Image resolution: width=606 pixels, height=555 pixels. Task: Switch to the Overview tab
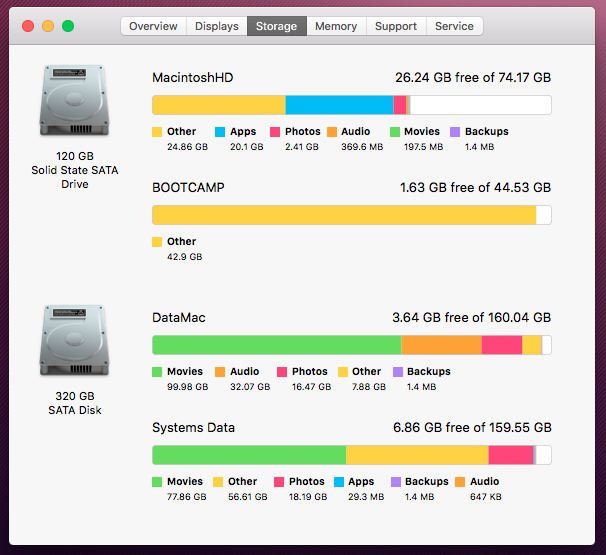[x=153, y=26]
